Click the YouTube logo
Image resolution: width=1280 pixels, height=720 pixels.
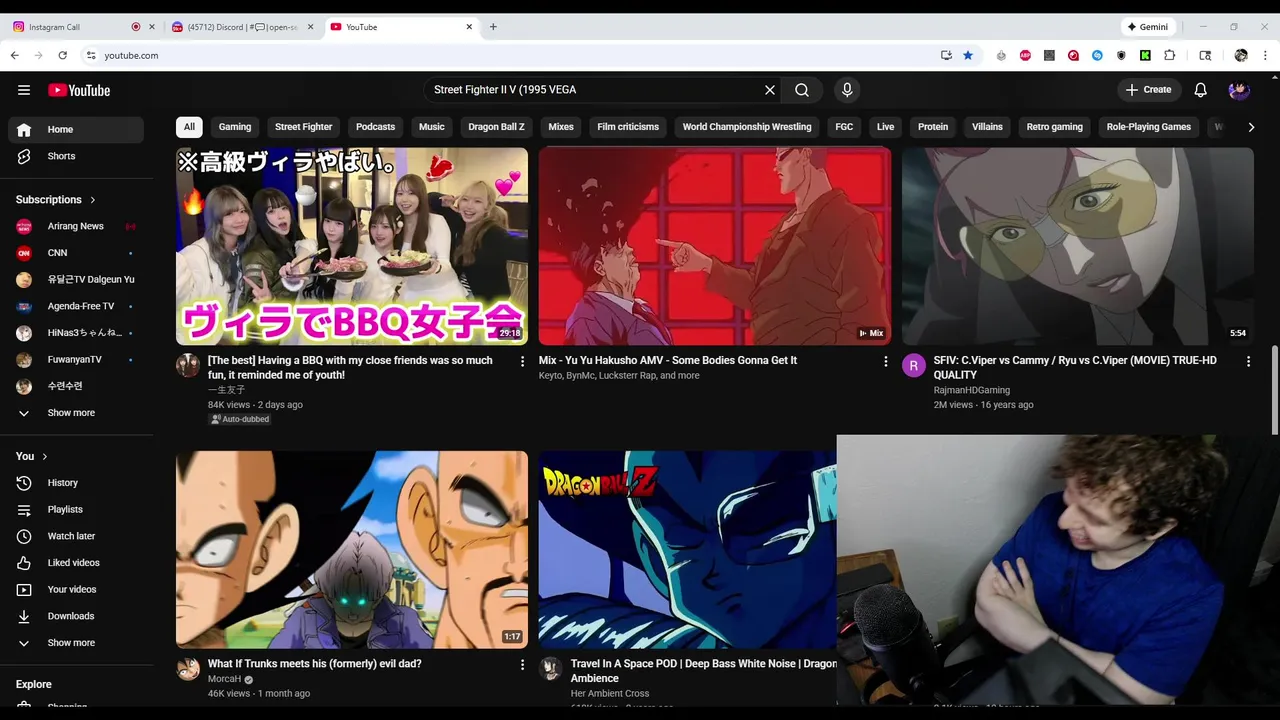pyautogui.click(x=79, y=90)
